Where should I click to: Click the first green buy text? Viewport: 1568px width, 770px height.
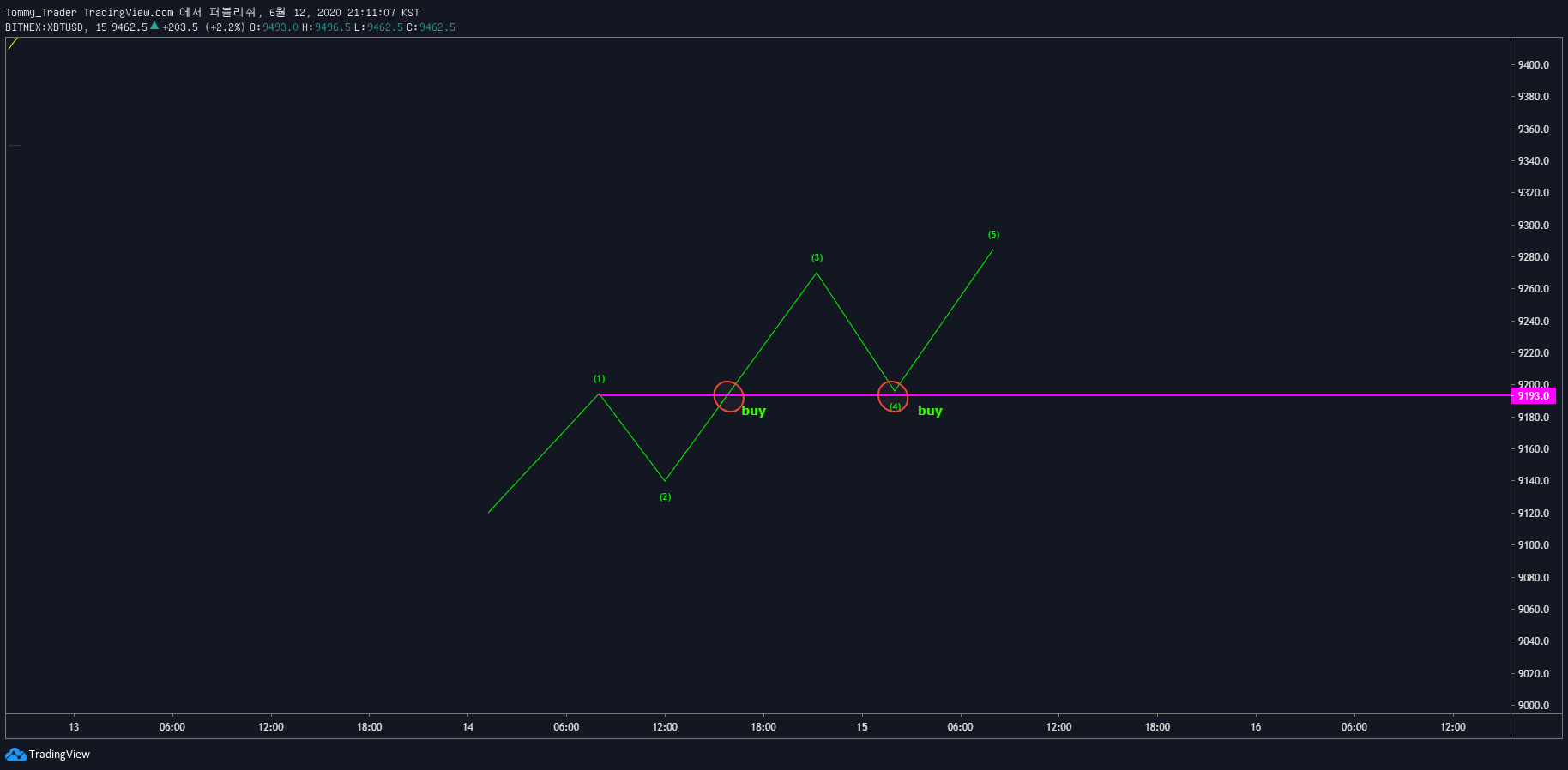point(753,411)
